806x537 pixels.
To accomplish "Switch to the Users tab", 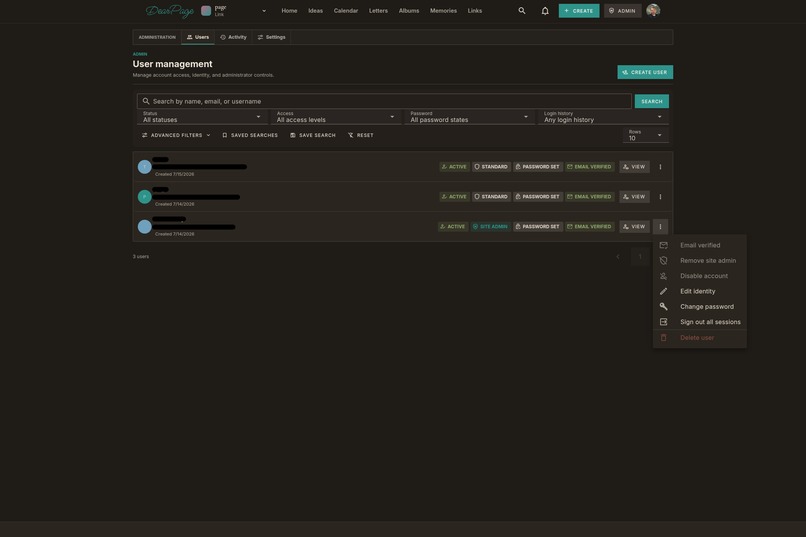I will click(x=198, y=37).
